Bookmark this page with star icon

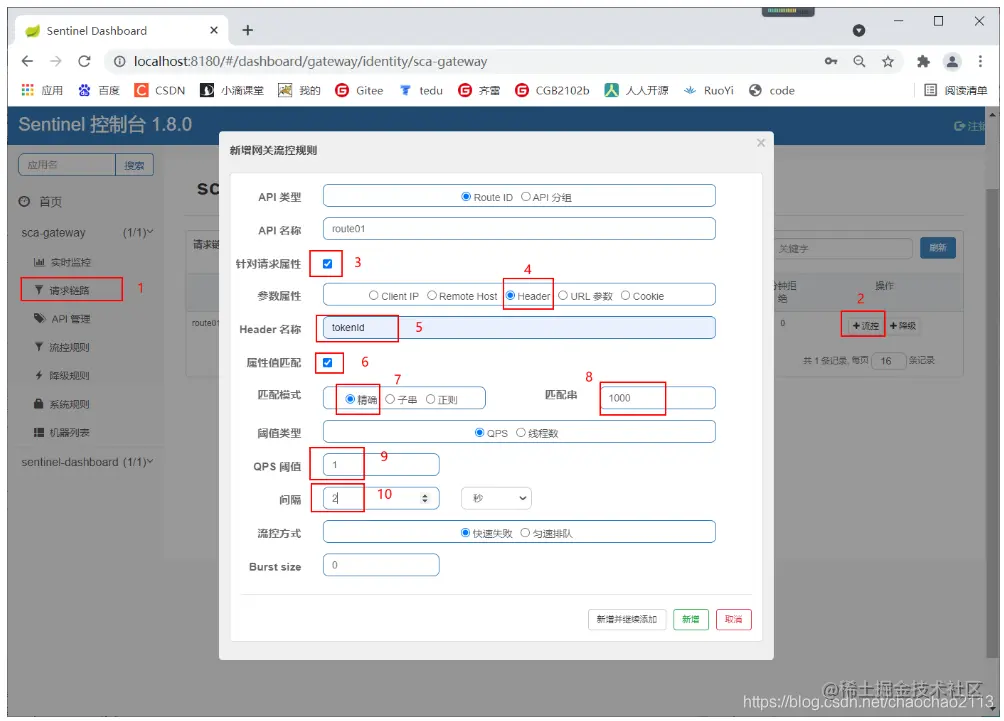tap(887, 61)
